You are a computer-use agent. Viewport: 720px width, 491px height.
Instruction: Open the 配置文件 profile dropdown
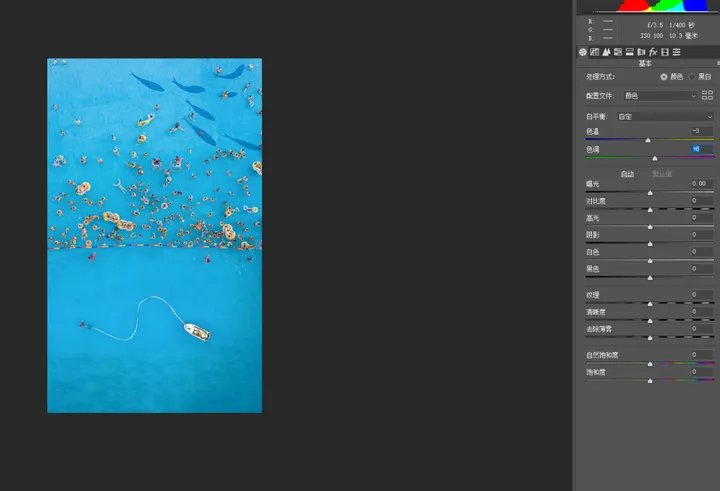point(660,96)
